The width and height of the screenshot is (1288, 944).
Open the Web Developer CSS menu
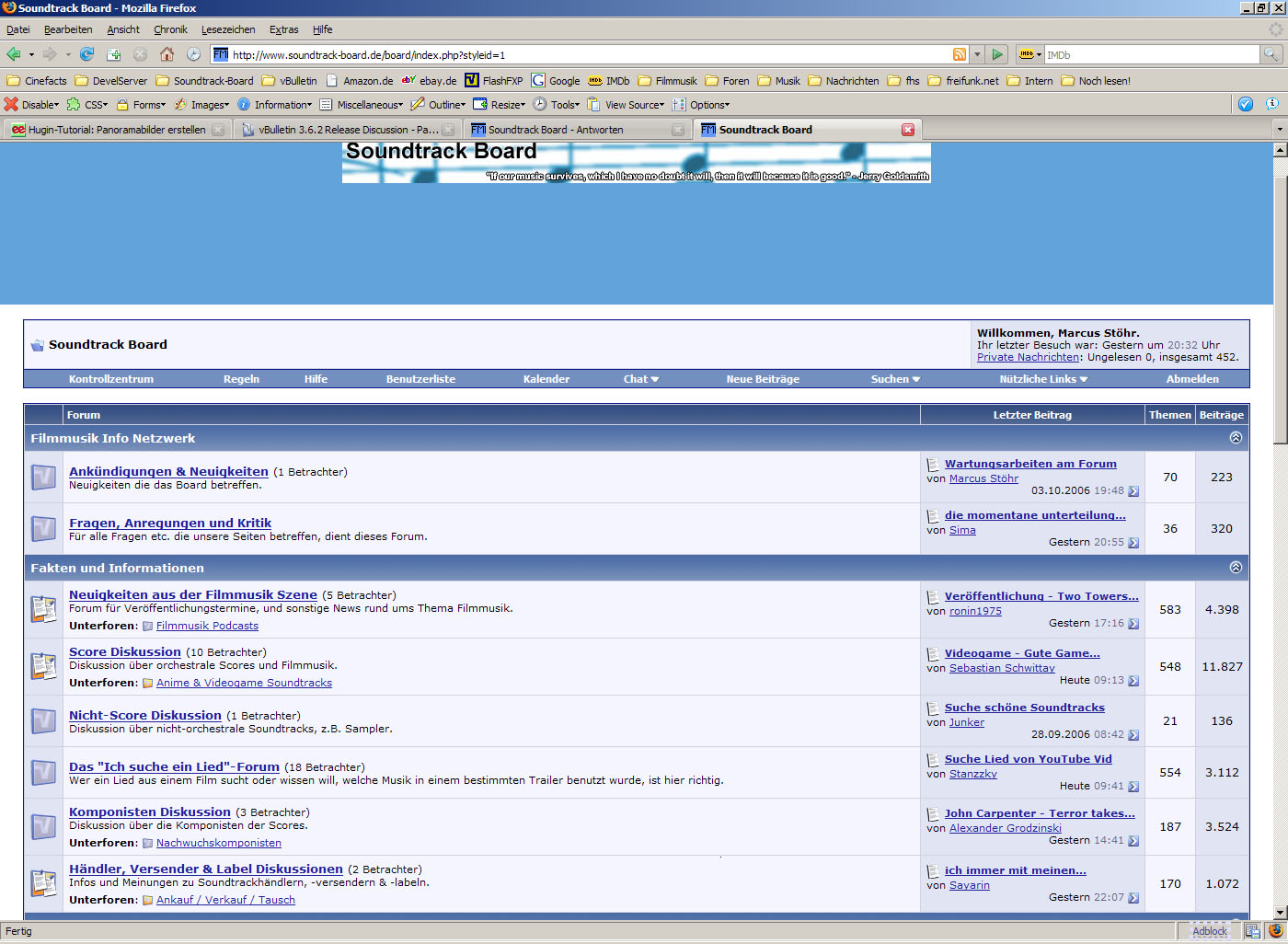point(87,105)
